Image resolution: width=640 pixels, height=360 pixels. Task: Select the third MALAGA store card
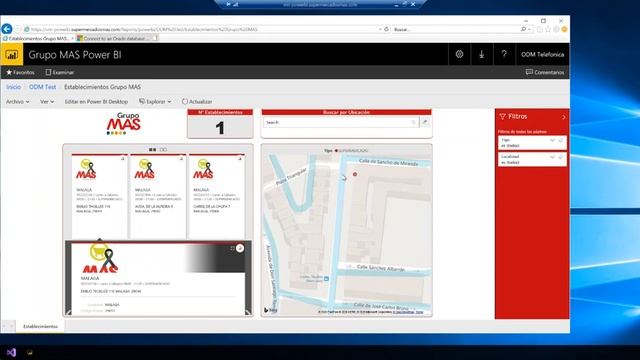click(216, 196)
